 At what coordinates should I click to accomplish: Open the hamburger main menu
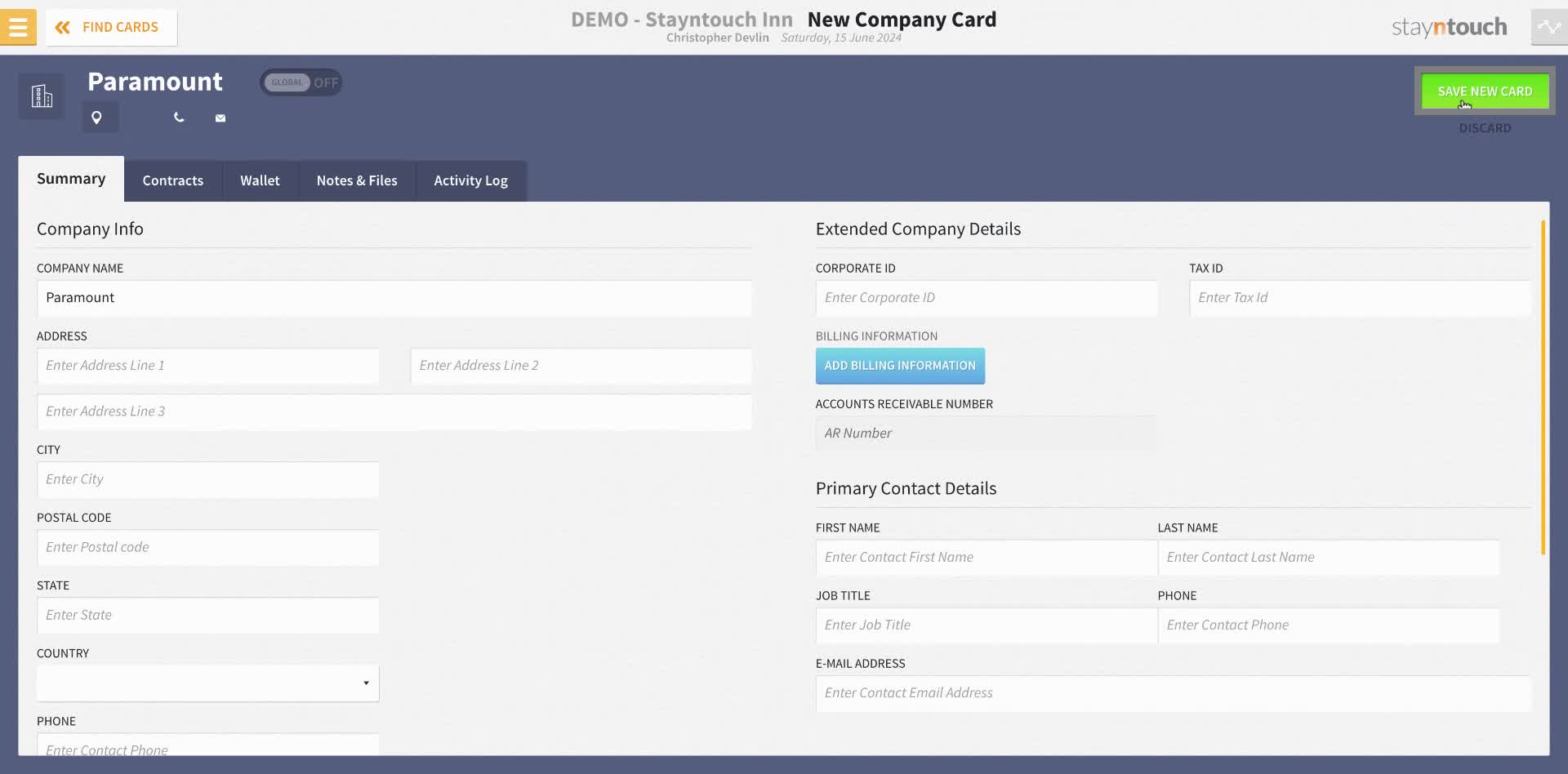click(18, 27)
